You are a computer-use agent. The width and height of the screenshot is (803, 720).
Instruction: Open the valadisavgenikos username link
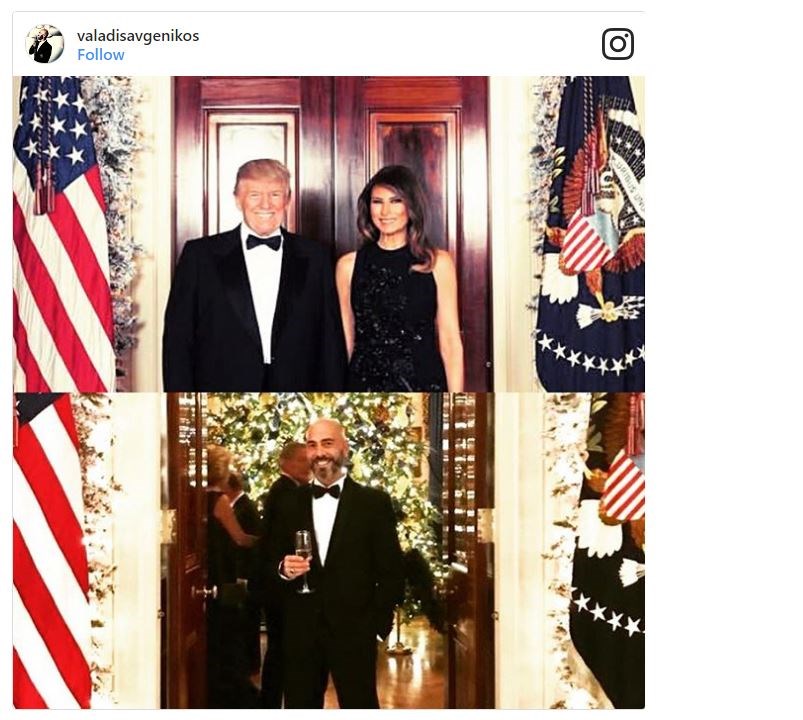(138, 36)
